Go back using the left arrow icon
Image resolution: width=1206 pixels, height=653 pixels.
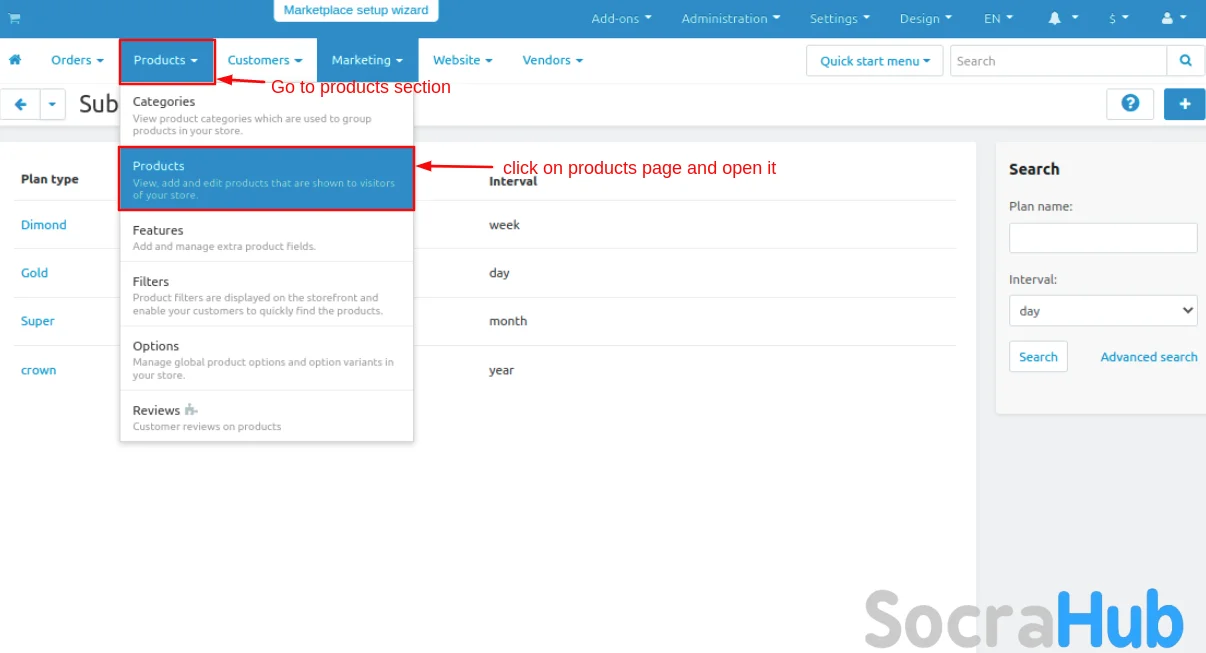tap(20, 104)
